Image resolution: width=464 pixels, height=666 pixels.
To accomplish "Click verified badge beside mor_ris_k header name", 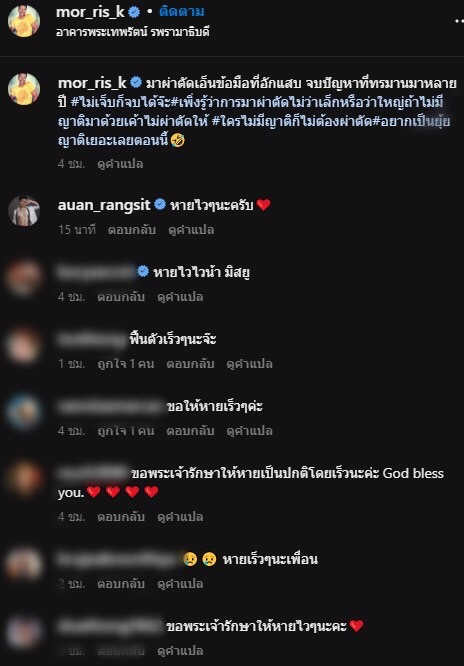I will pos(134,12).
